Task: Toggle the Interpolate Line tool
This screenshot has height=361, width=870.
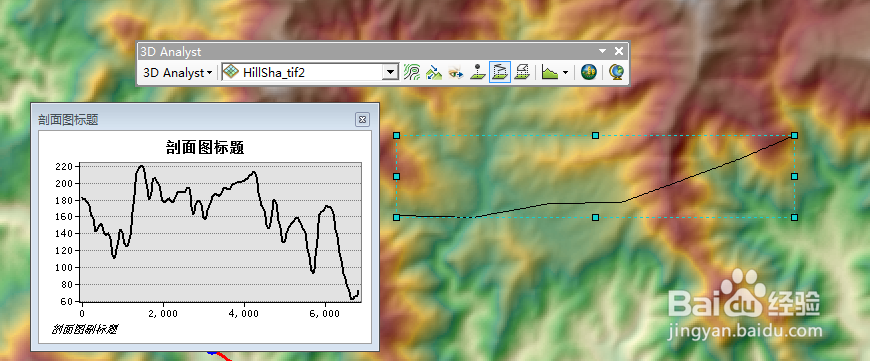Action: (x=500, y=73)
